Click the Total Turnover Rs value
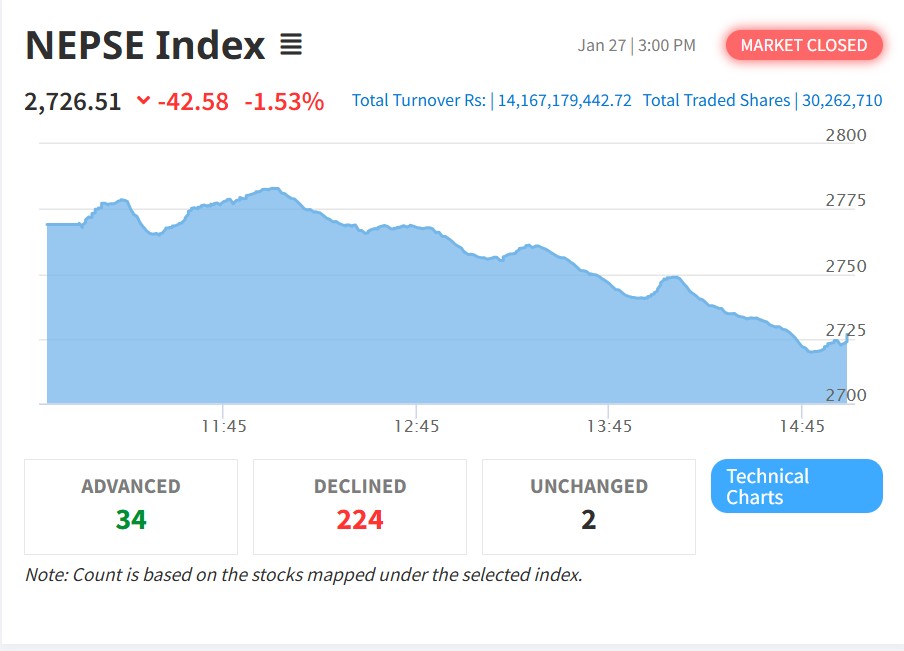904x651 pixels. [564, 101]
